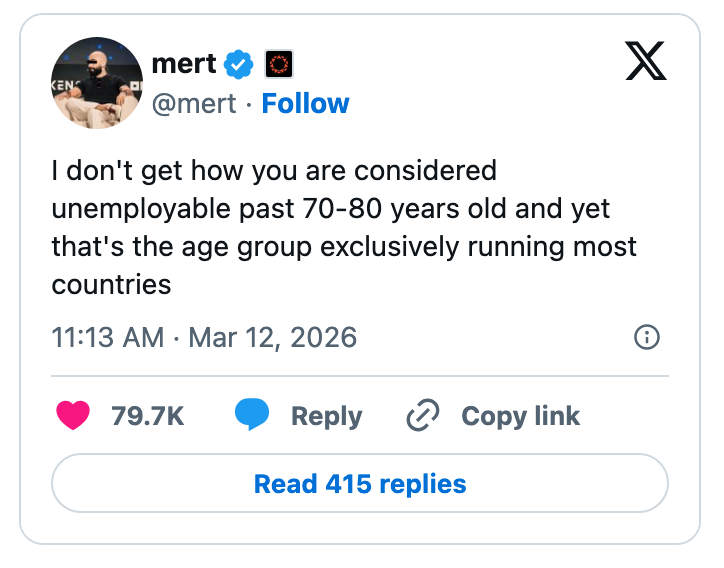724x568 pixels.
Task: Click the 11:13 AM time text
Action: (108, 337)
